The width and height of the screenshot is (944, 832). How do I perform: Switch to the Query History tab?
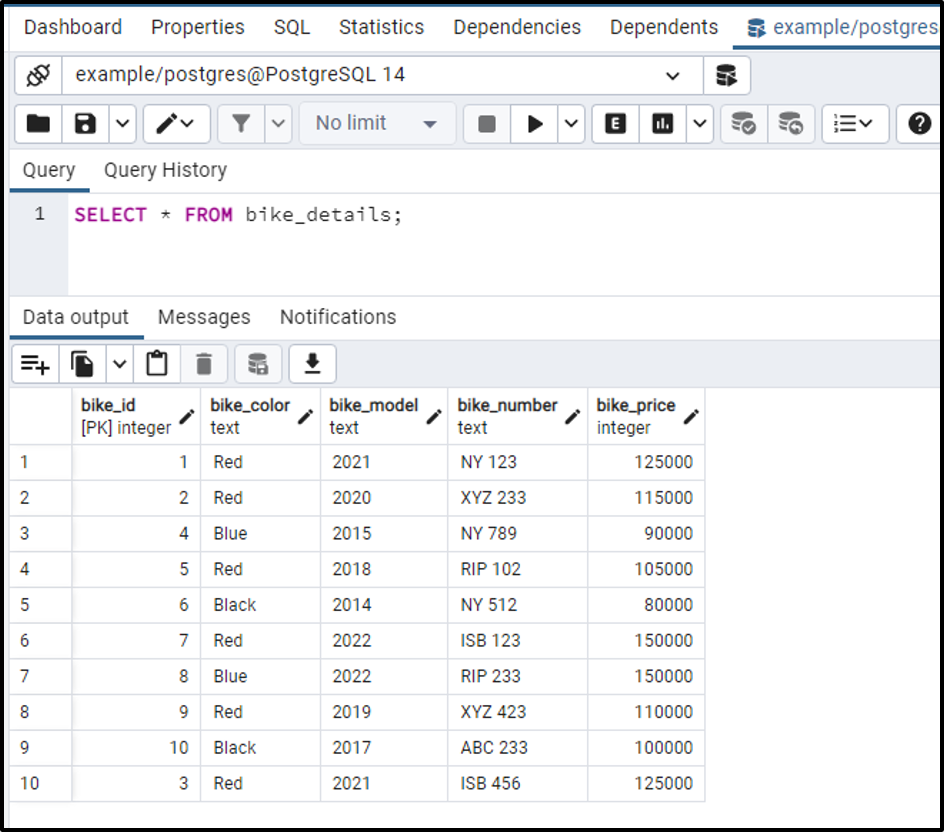coord(164,170)
